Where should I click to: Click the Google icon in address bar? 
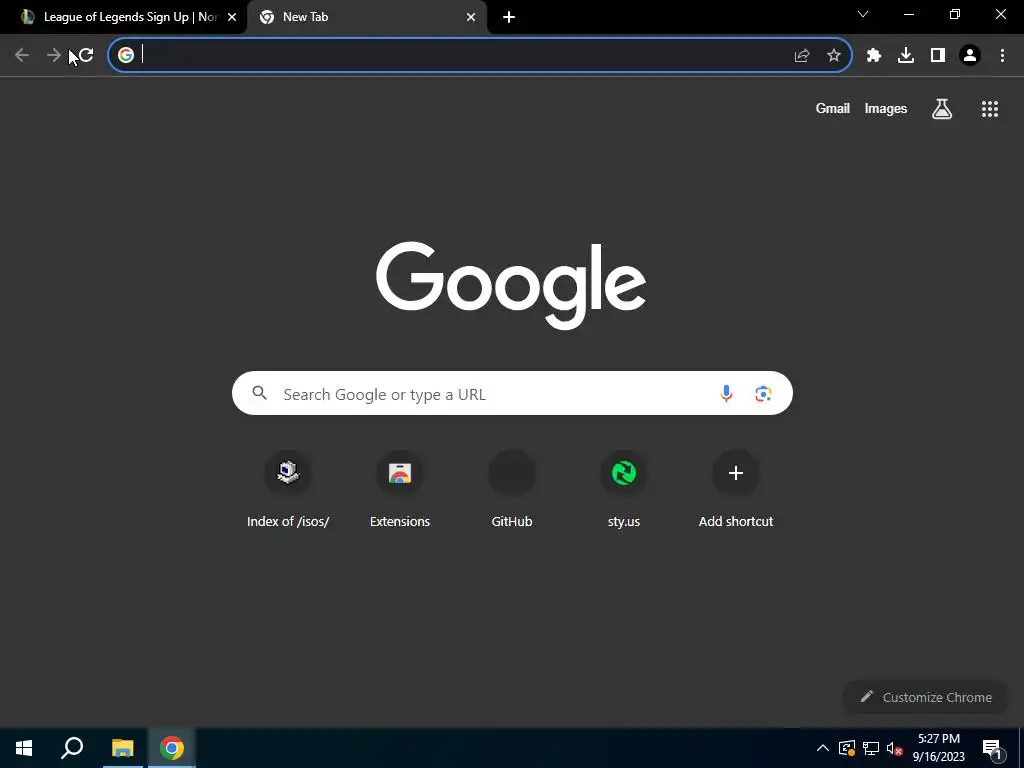125,56
